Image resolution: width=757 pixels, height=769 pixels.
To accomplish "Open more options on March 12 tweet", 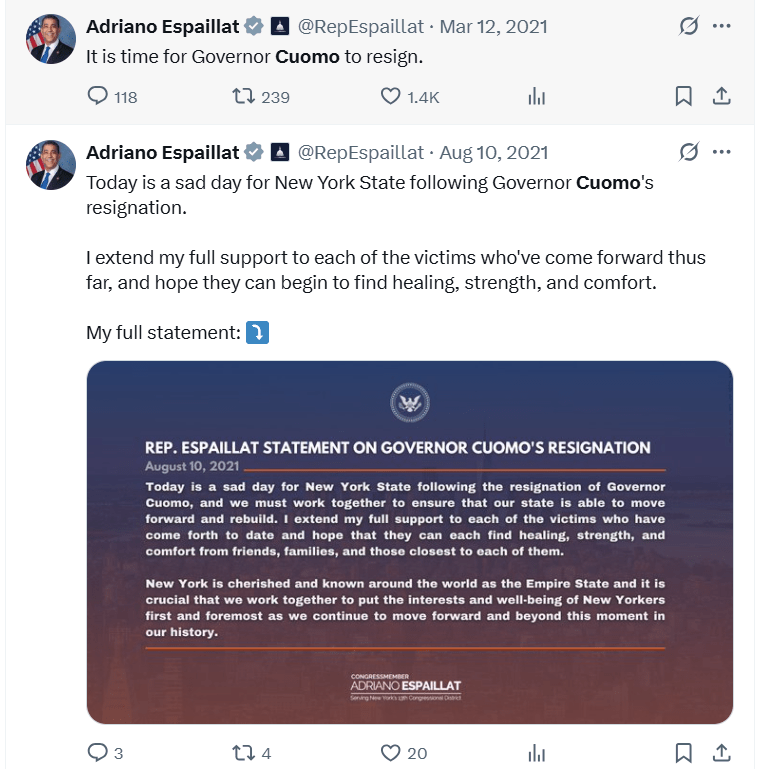I will [x=721, y=26].
